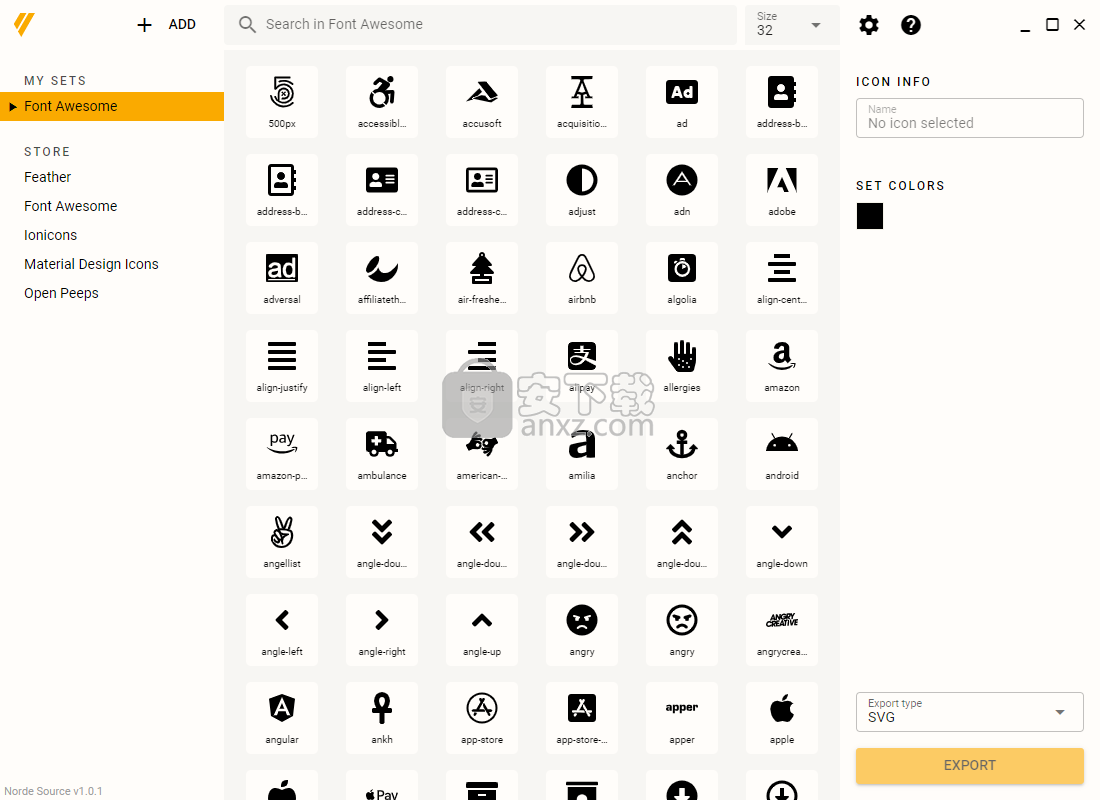Choose the angle-right icon
This screenshot has height=800, width=1100.
pyautogui.click(x=382, y=629)
